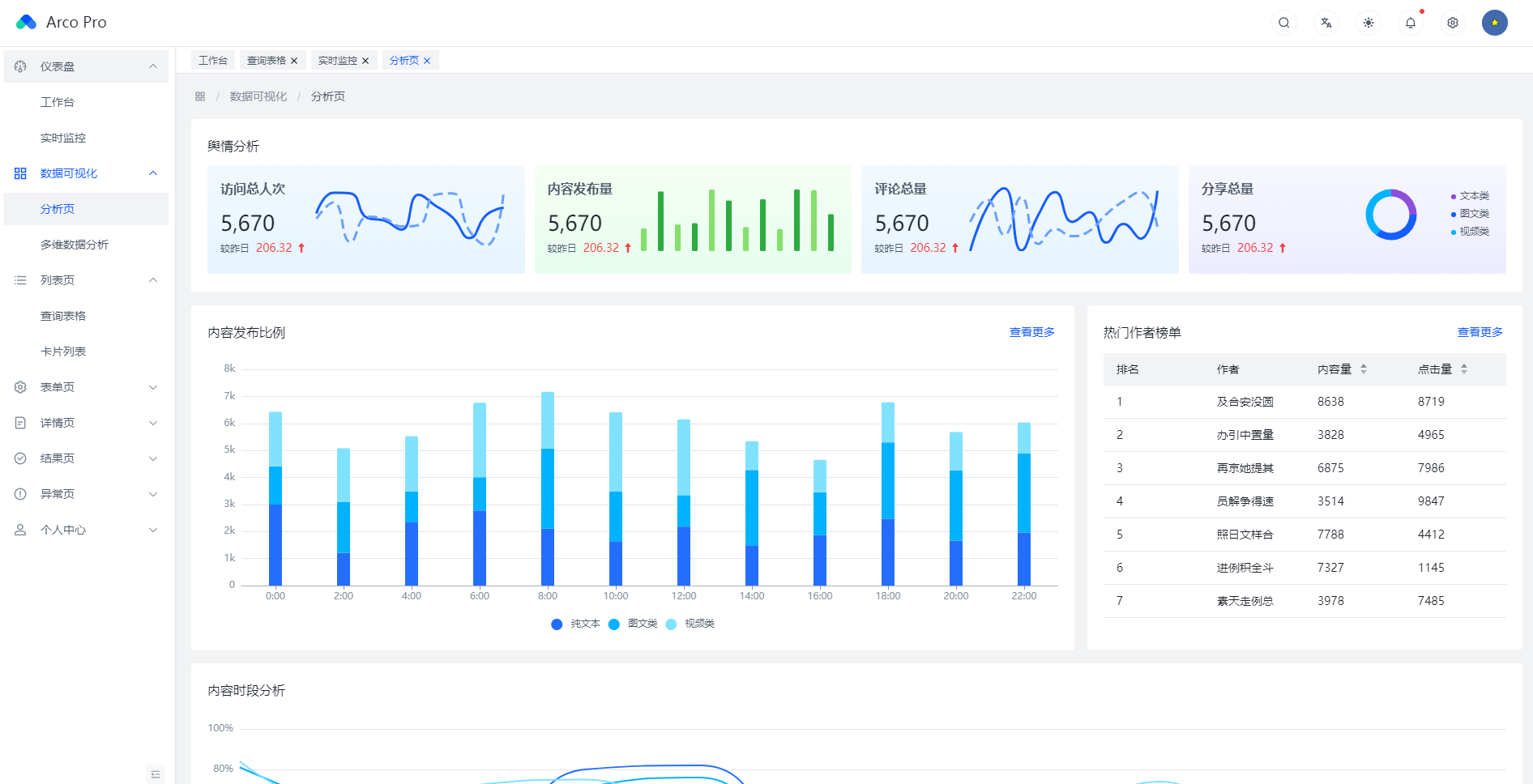Toggle the light/dark theme icon
Image resolution: width=1533 pixels, height=784 pixels.
coord(1369,23)
